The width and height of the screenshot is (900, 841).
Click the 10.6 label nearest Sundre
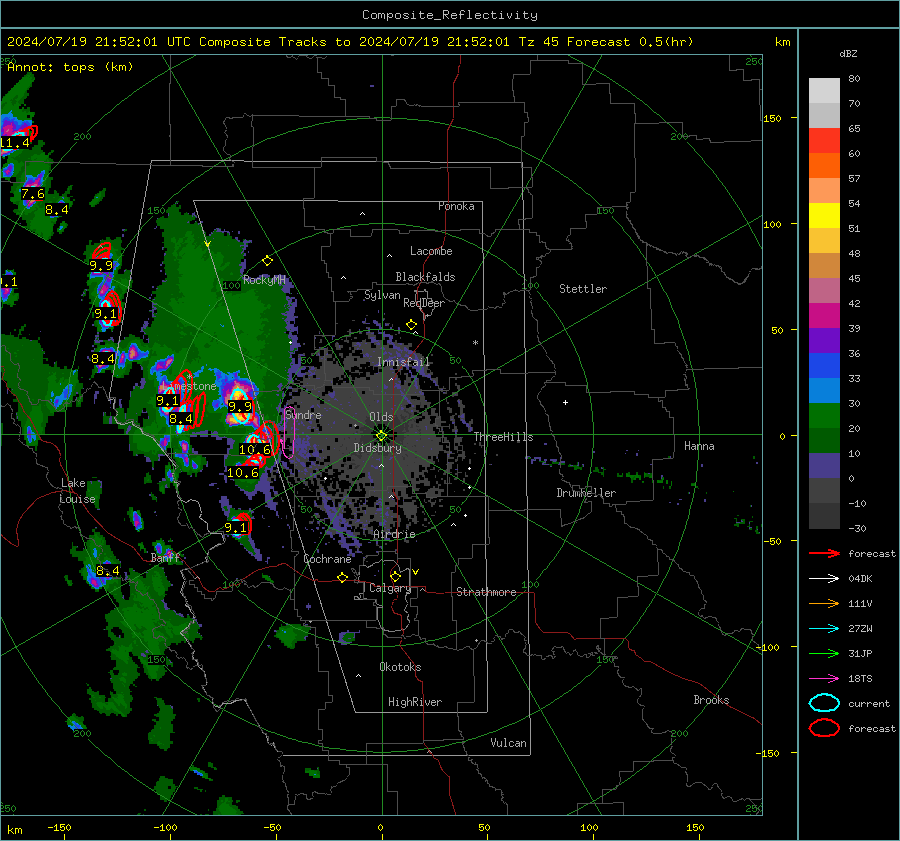tap(255, 449)
